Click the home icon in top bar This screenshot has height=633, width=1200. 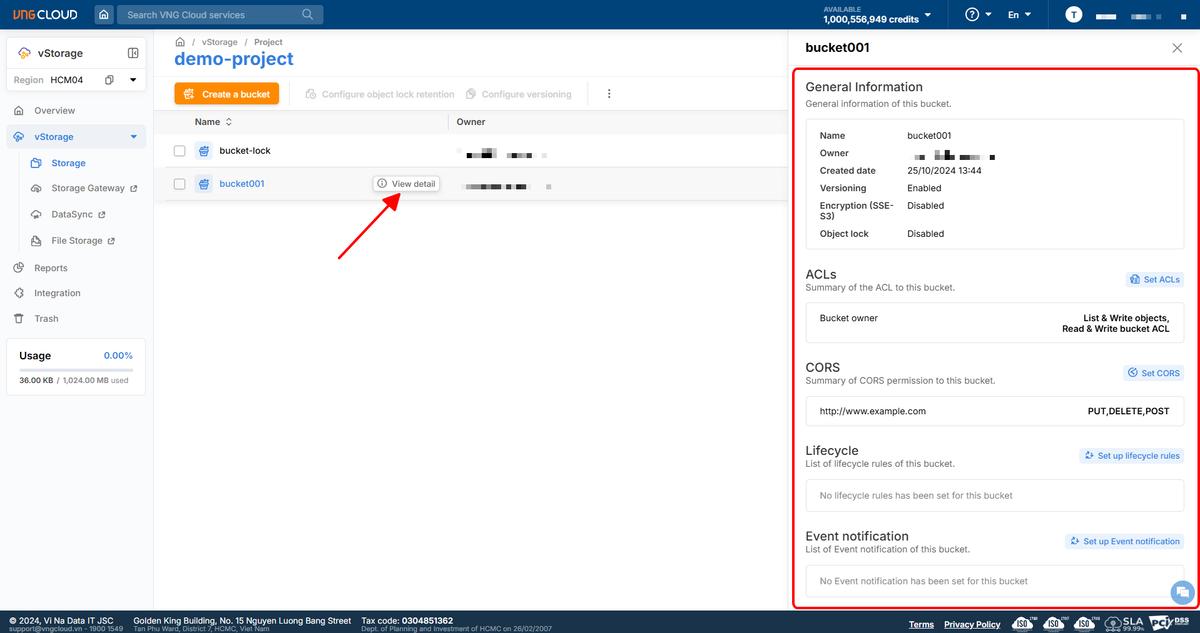(104, 15)
